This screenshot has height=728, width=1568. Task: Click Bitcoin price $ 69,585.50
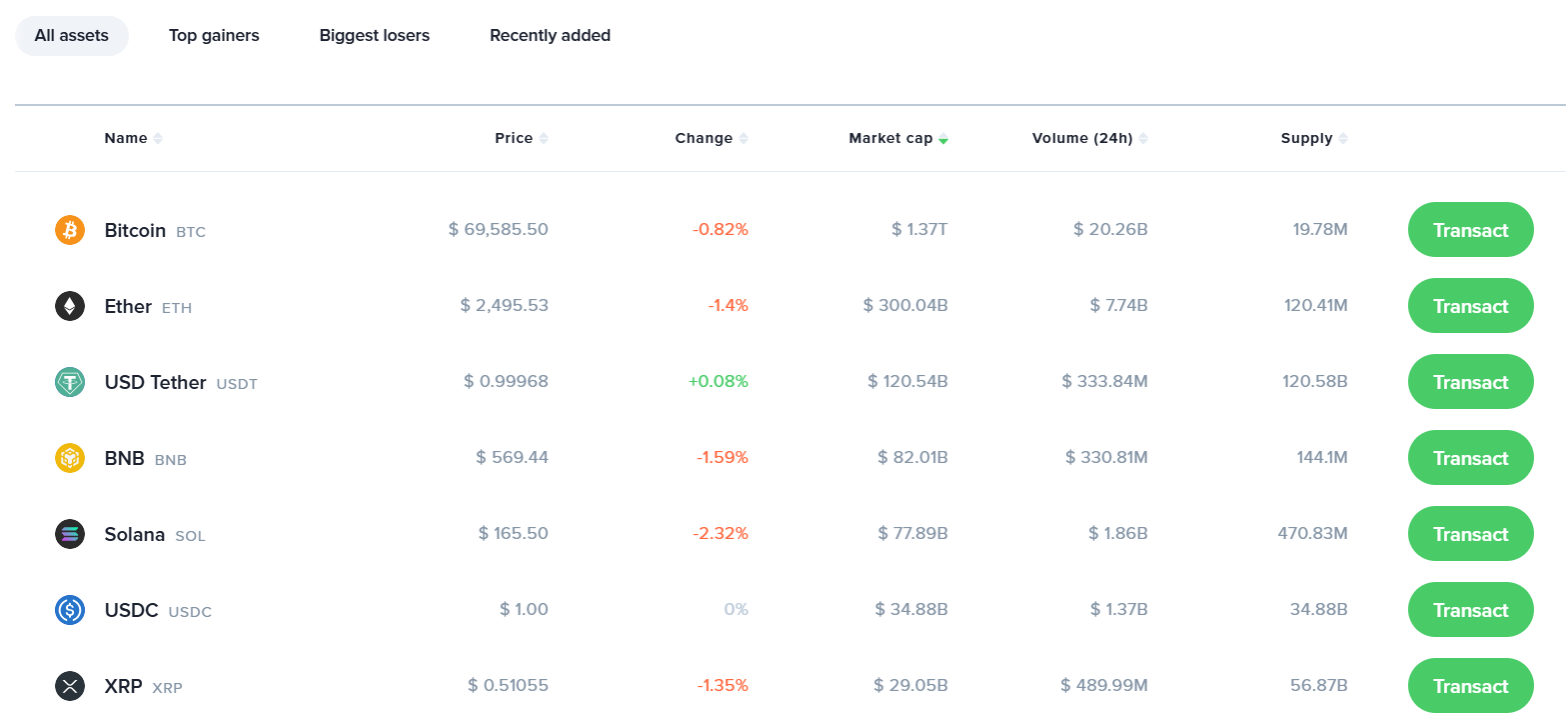coord(498,229)
